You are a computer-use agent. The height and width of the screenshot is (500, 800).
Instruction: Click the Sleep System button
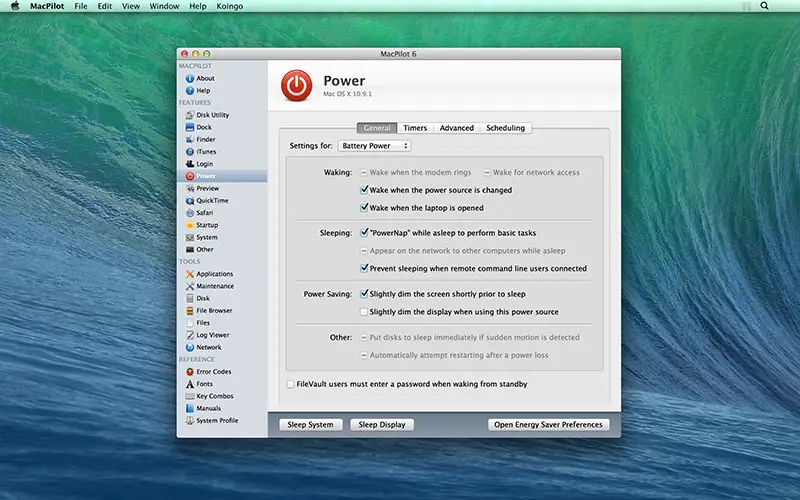coord(310,424)
